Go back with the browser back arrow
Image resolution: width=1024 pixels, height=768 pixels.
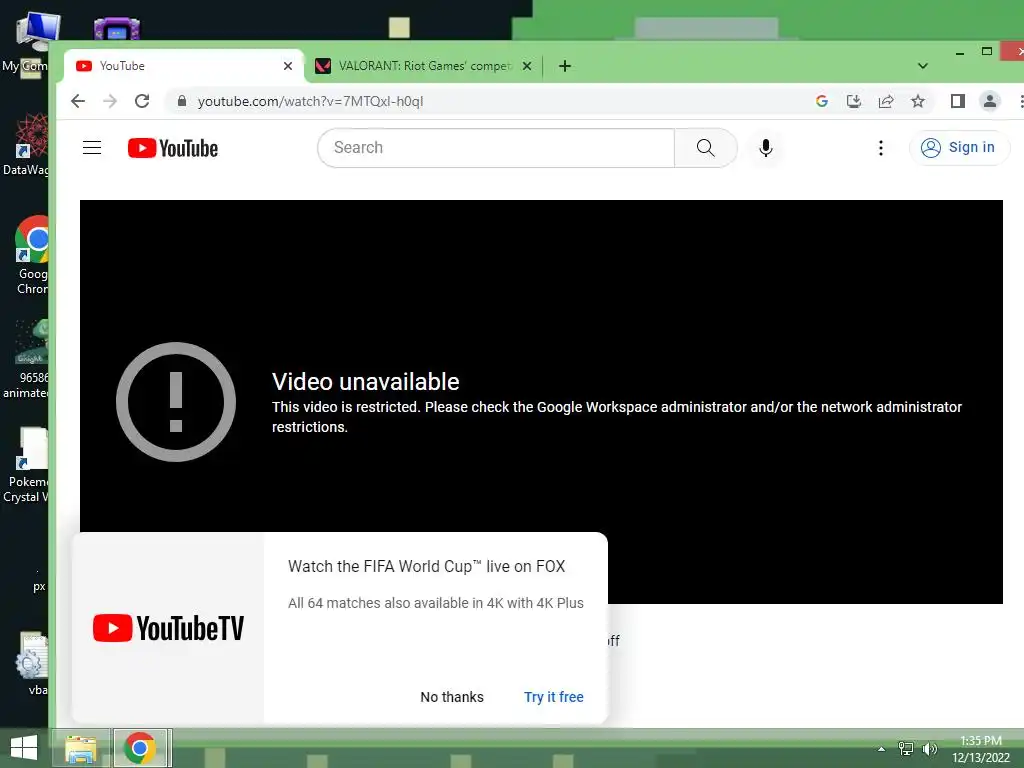pos(78,101)
